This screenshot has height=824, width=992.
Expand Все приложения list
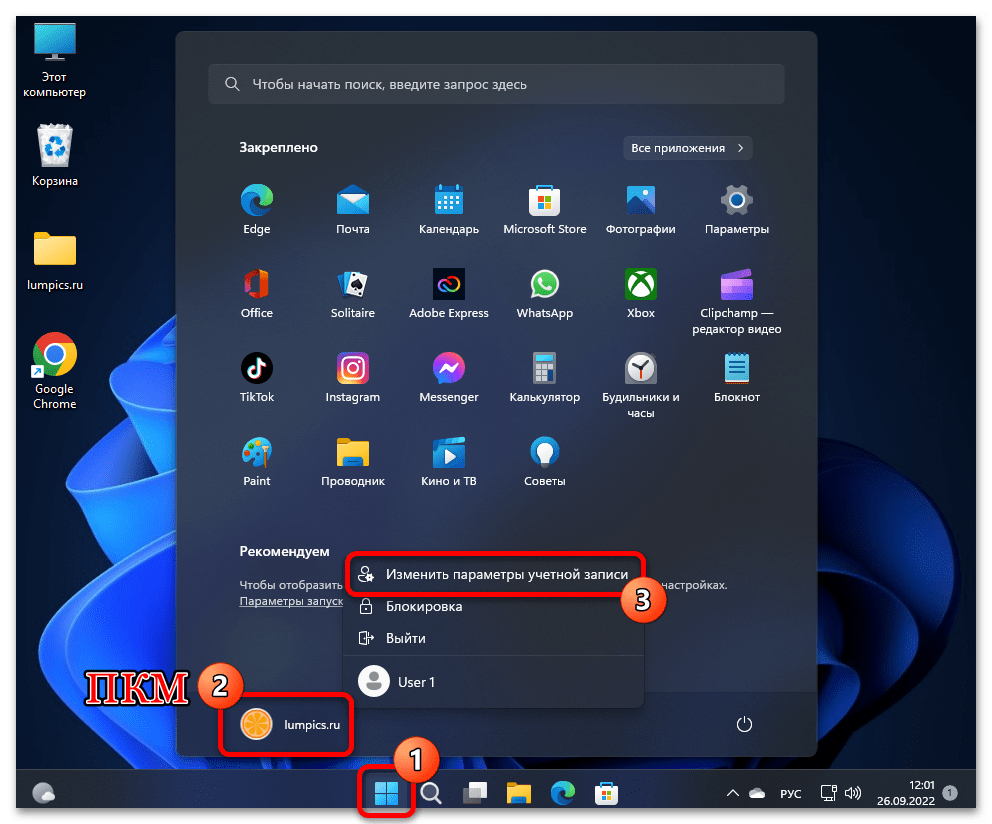click(x=688, y=147)
